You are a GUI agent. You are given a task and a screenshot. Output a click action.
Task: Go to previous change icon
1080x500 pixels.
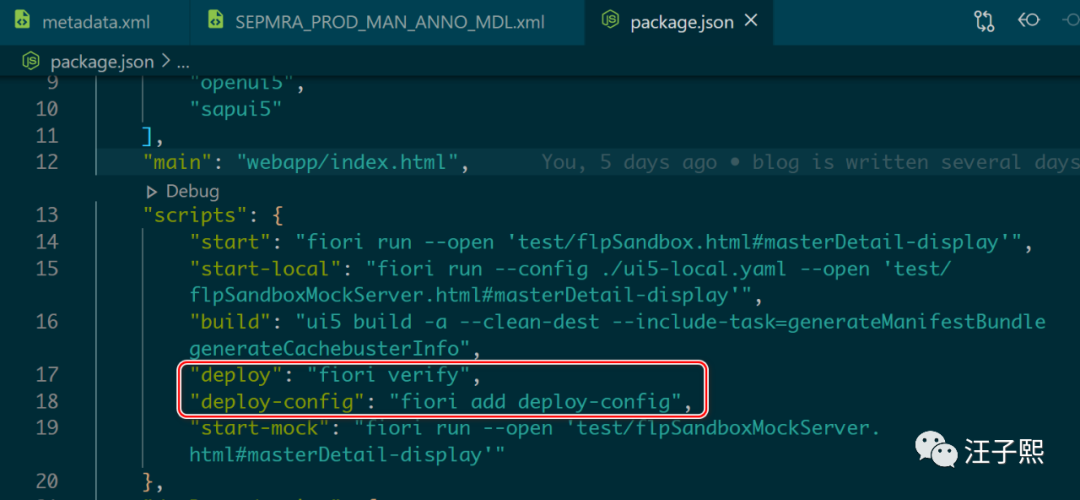(x=1028, y=21)
